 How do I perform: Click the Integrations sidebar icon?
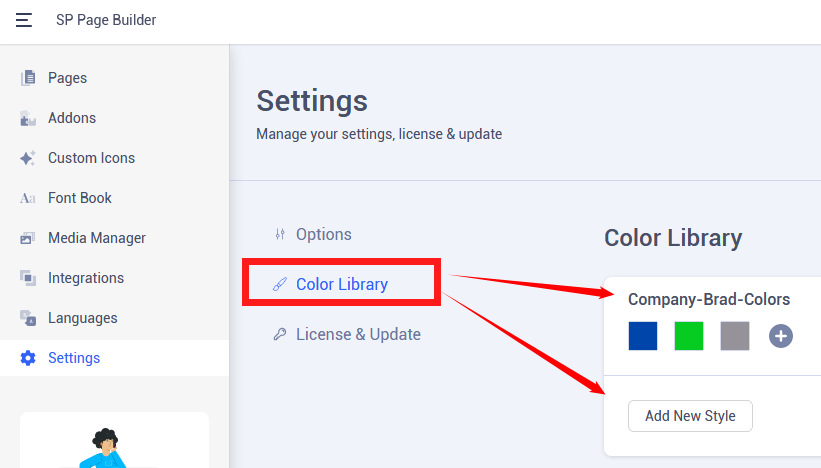pyautogui.click(x=28, y=278)
